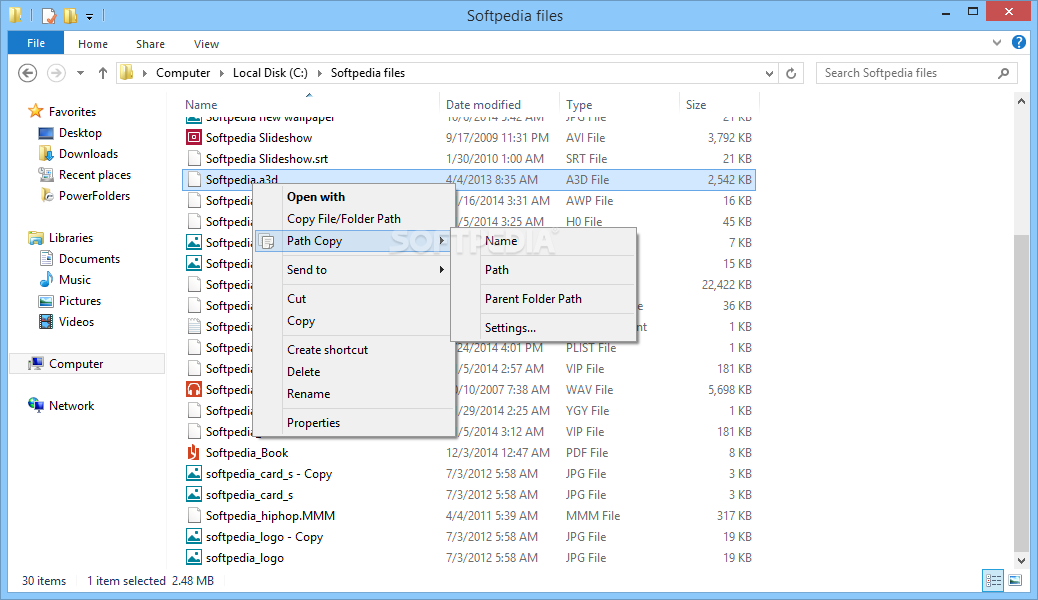Open Downloads in Favorites
1038x600 pixels.
(88, 154)
